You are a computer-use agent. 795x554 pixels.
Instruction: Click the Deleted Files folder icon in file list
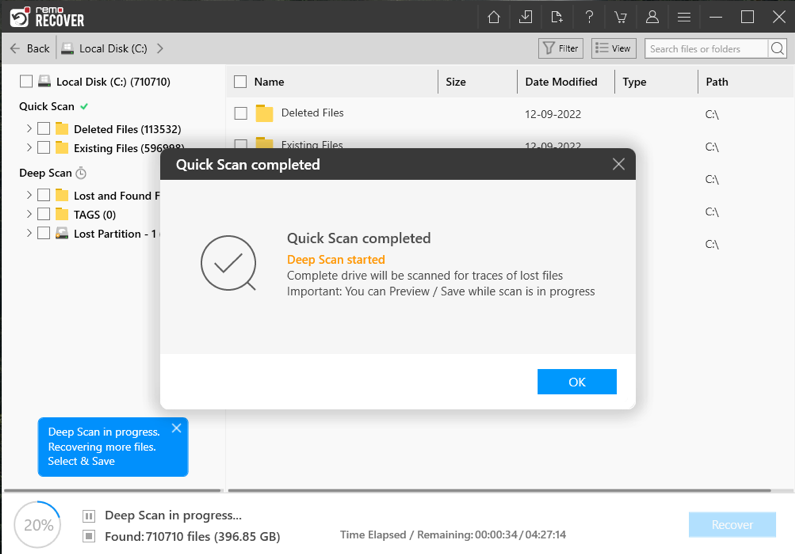tap(264, 113)
